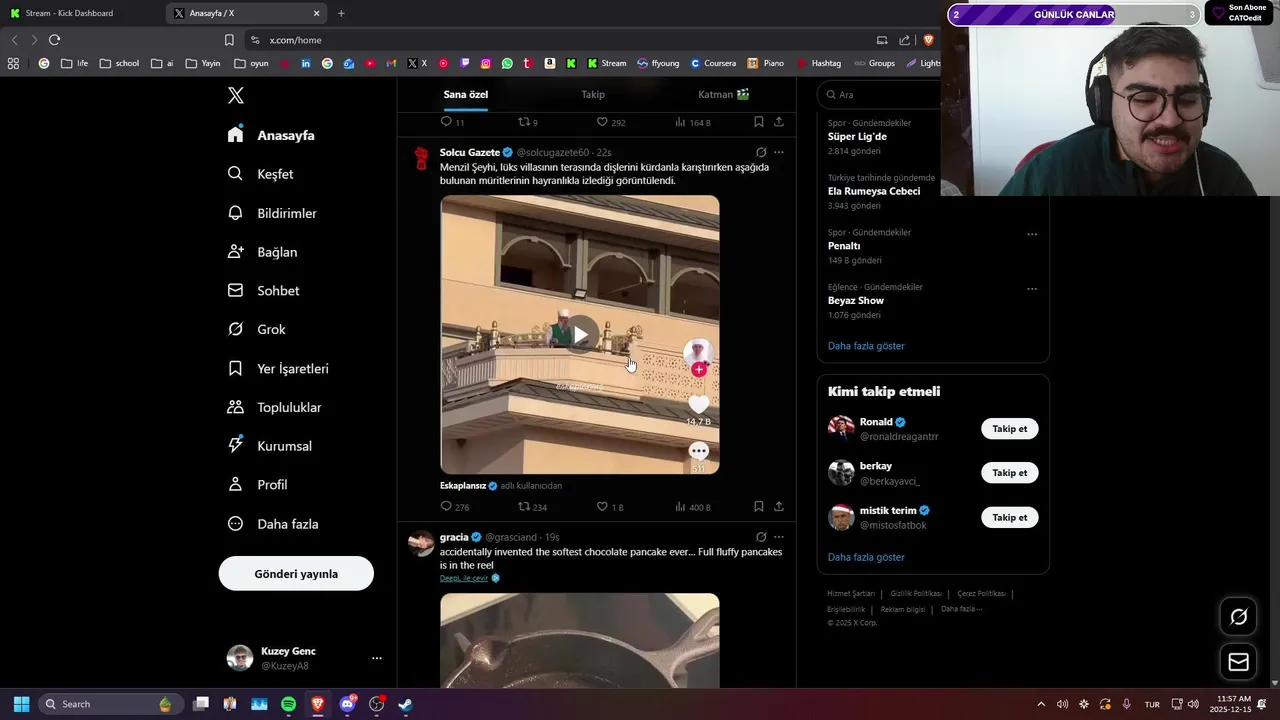Play the Solcu Gazete video
1280x720 pixels.
tap(580, 334)
